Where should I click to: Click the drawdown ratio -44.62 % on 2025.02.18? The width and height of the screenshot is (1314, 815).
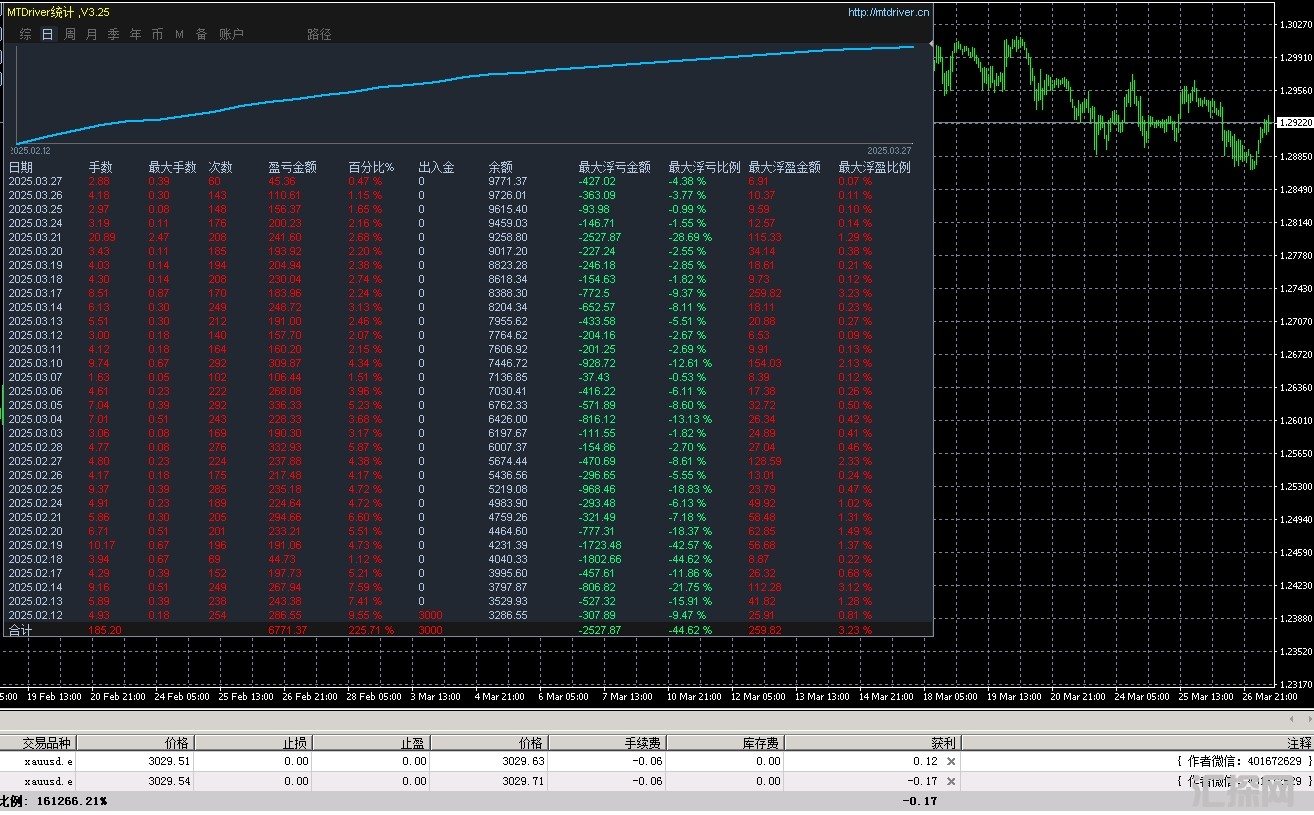tap(691, 559)
